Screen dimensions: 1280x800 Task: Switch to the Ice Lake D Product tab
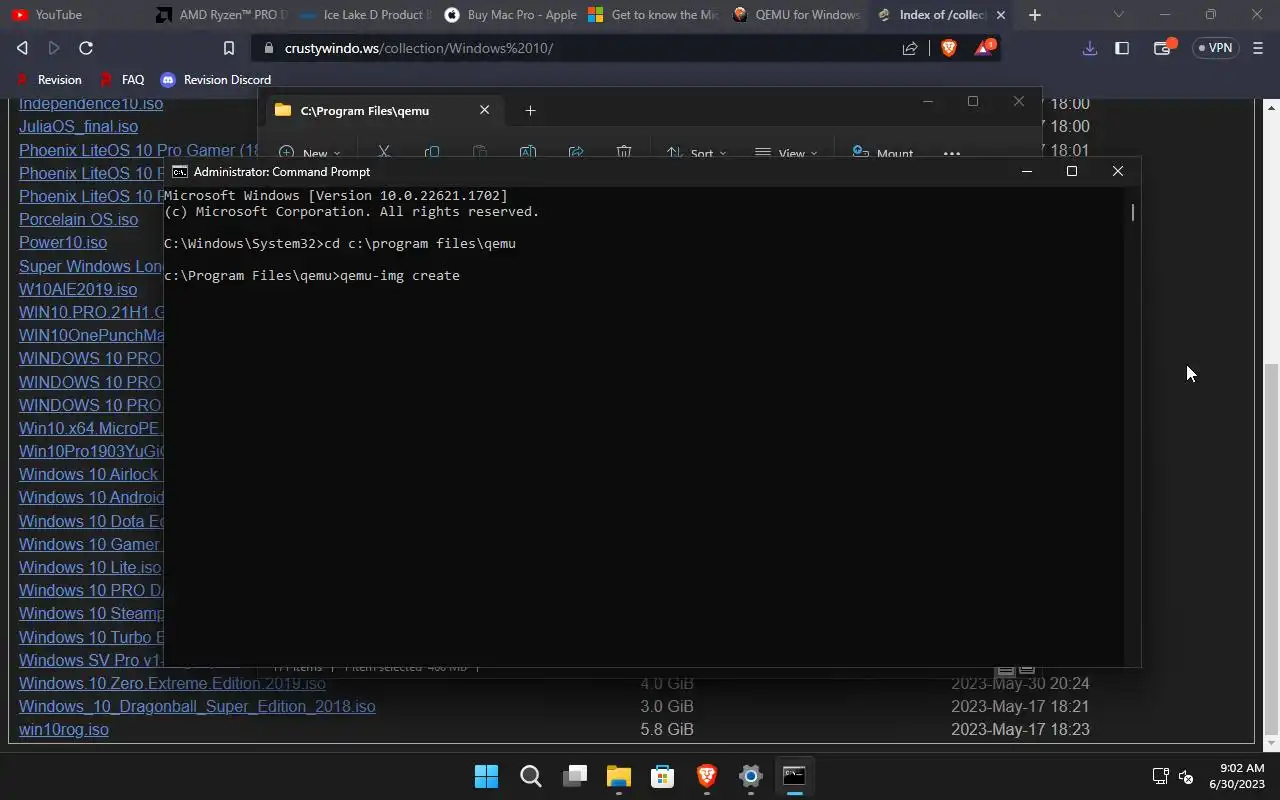pos(365,15)
